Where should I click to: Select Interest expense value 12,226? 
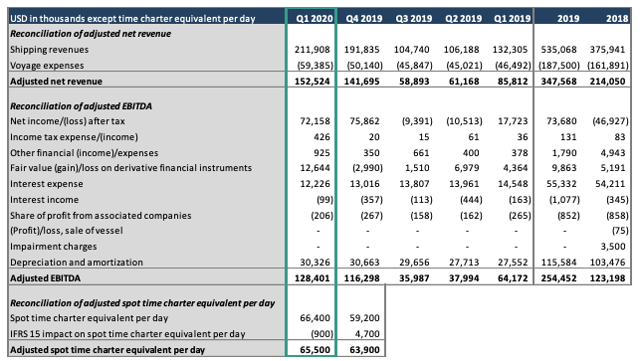click(x=315, y=184)
